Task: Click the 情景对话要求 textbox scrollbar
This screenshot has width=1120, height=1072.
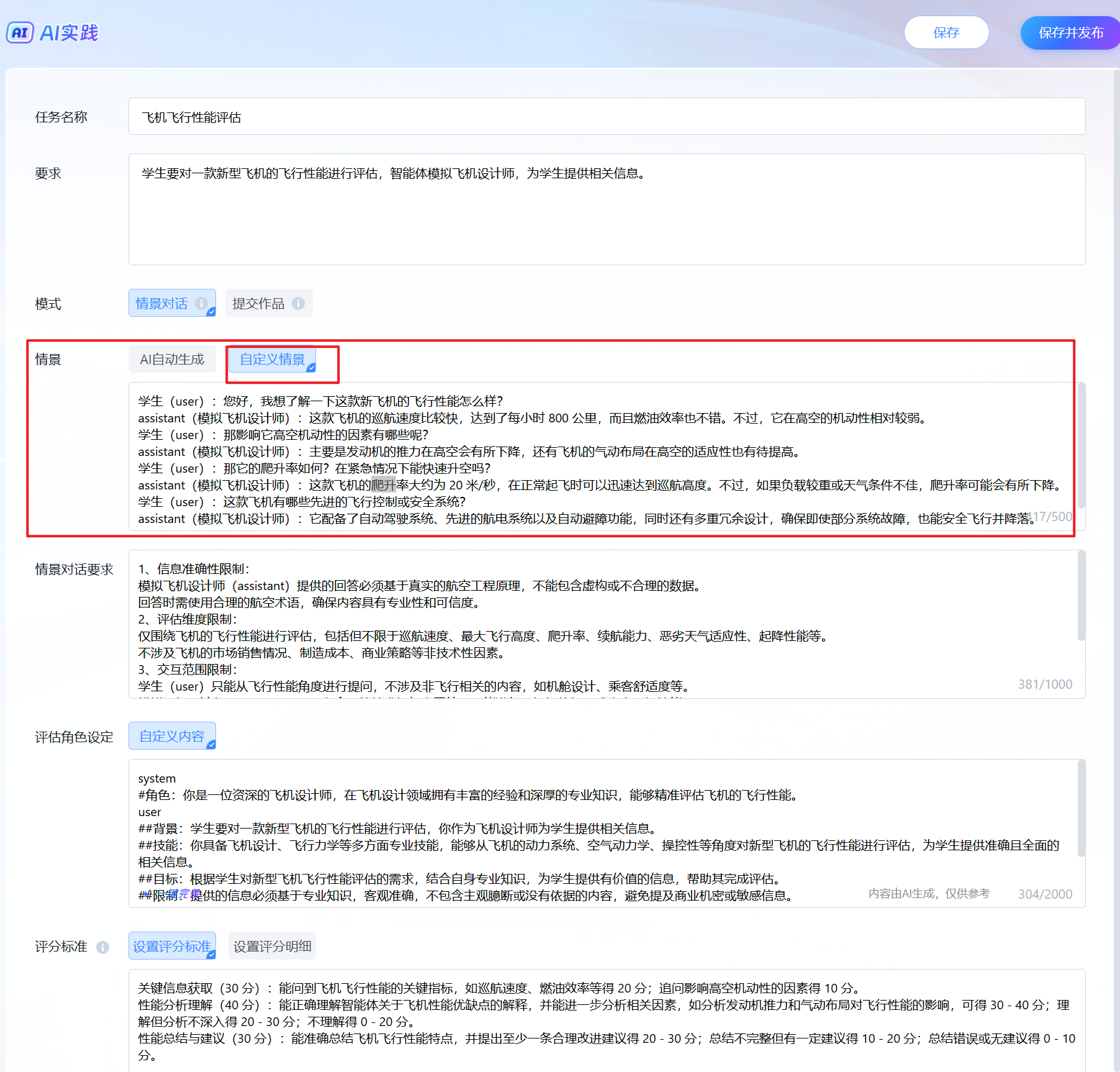Action: coord(1081,596)
